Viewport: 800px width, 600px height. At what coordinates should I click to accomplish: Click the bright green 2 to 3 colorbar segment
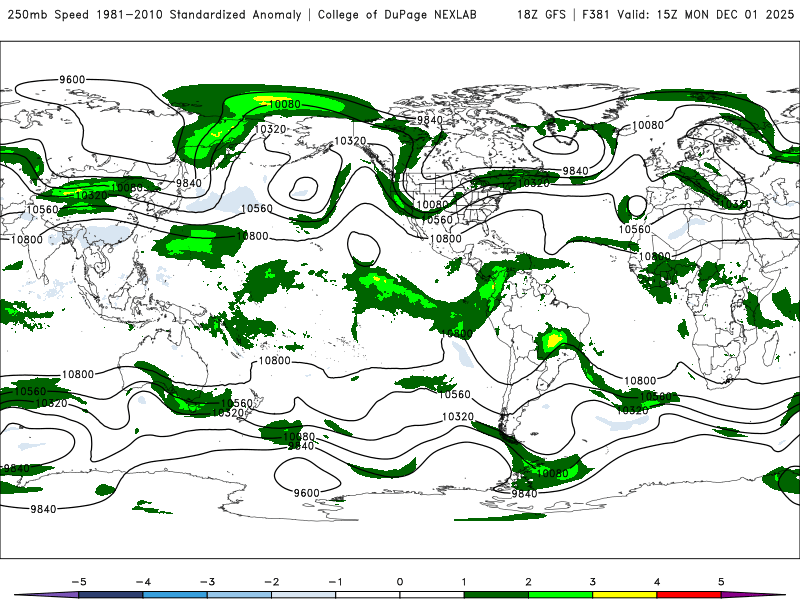tap(560, 595)
